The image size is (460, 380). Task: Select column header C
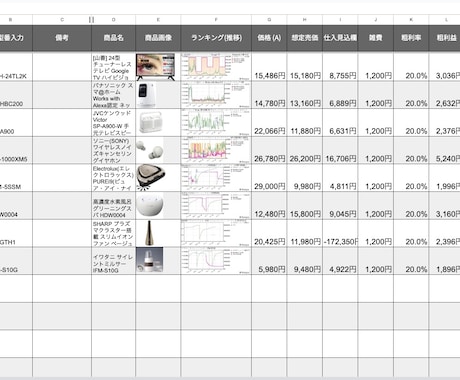tap(62, 20)
